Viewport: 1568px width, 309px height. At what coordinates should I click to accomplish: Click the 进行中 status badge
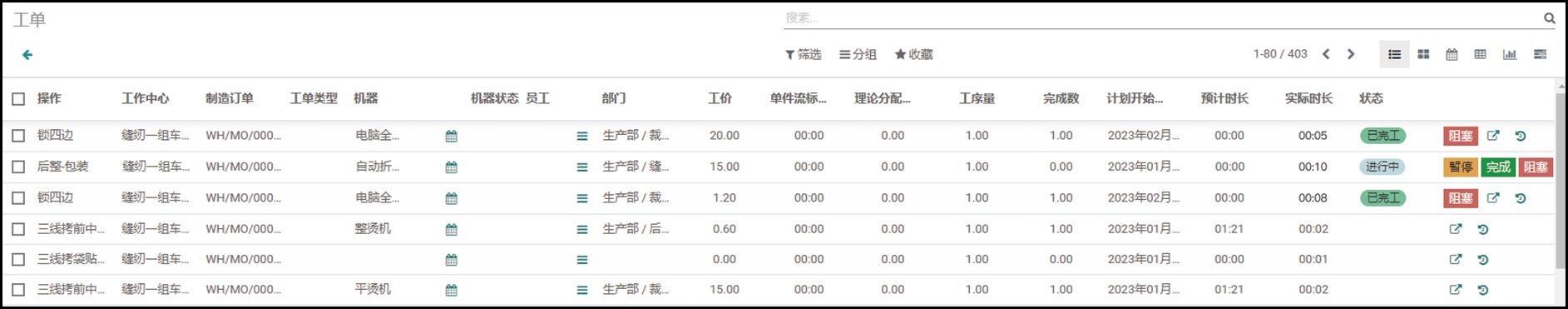click(x=1383, y=167)
